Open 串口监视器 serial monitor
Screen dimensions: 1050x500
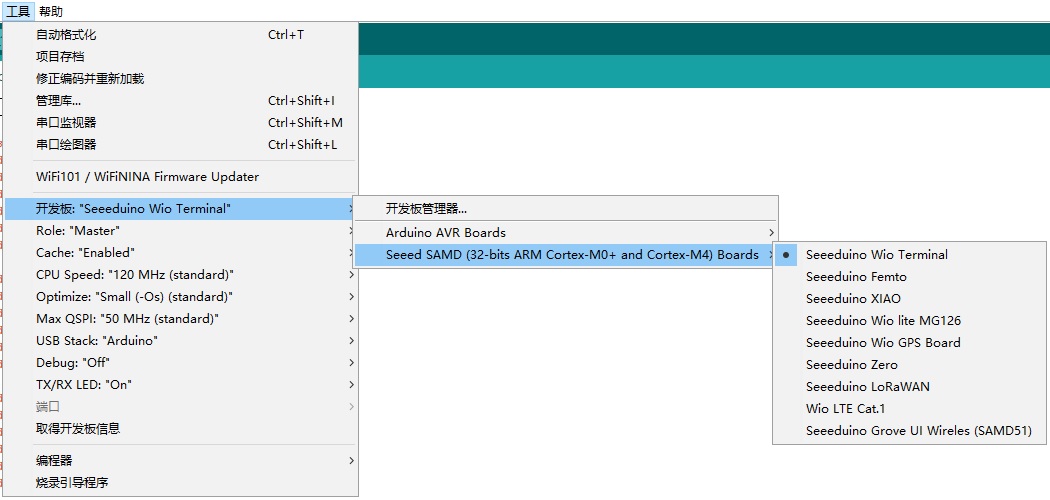pyautogui.click(x=181, y=122)
